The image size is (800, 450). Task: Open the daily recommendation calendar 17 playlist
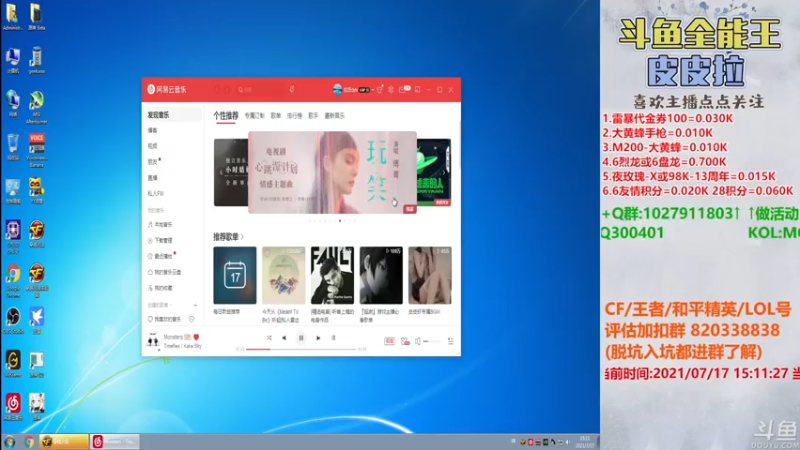click(235, 276)
